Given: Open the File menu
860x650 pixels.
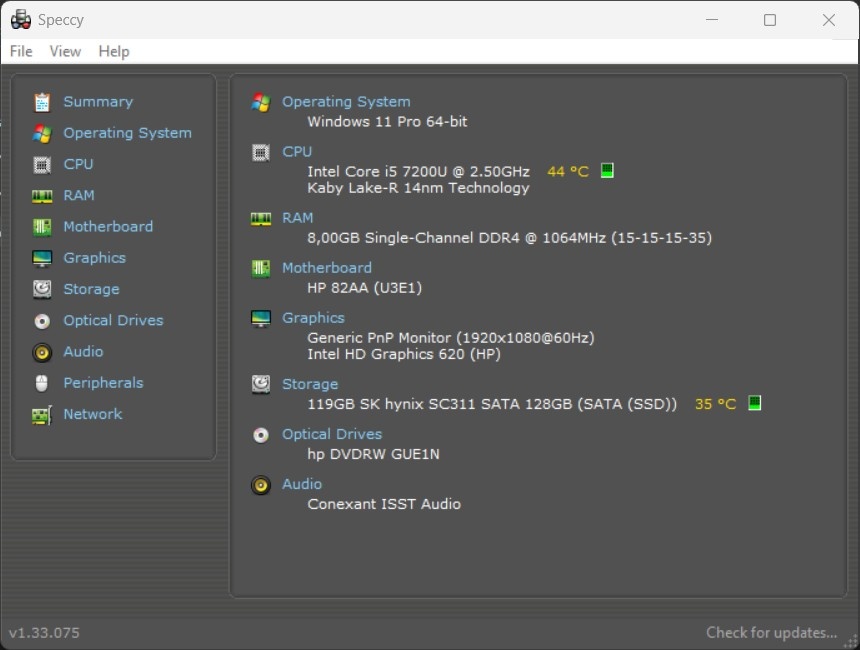Looking at the screenshot, I should pos(20,51).
